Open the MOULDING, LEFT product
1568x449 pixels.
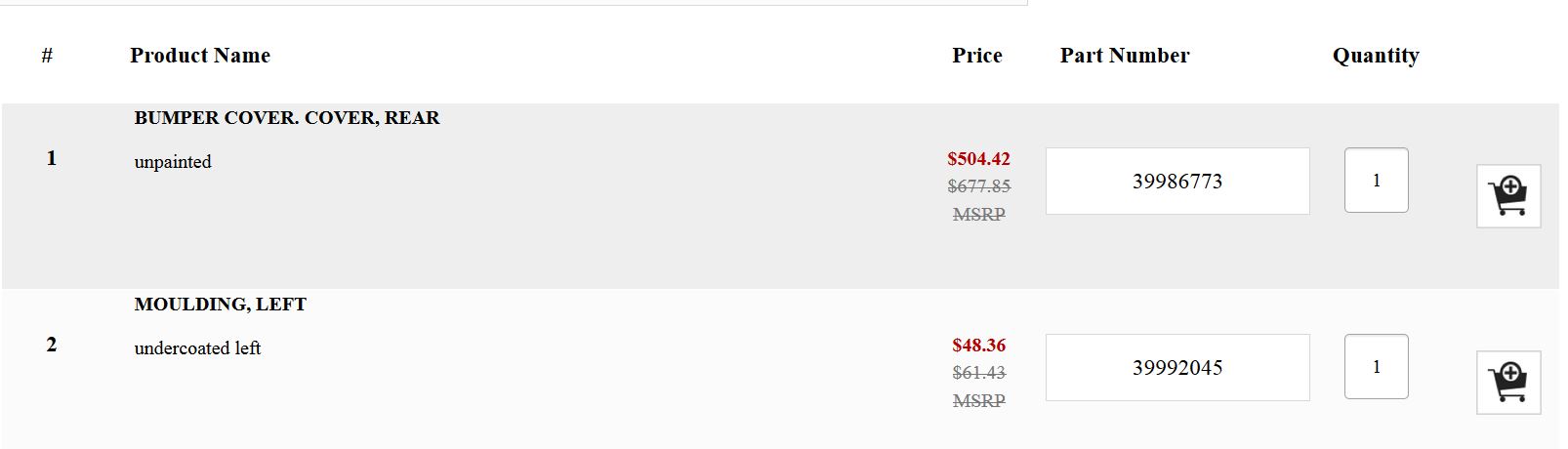[221, 305]
